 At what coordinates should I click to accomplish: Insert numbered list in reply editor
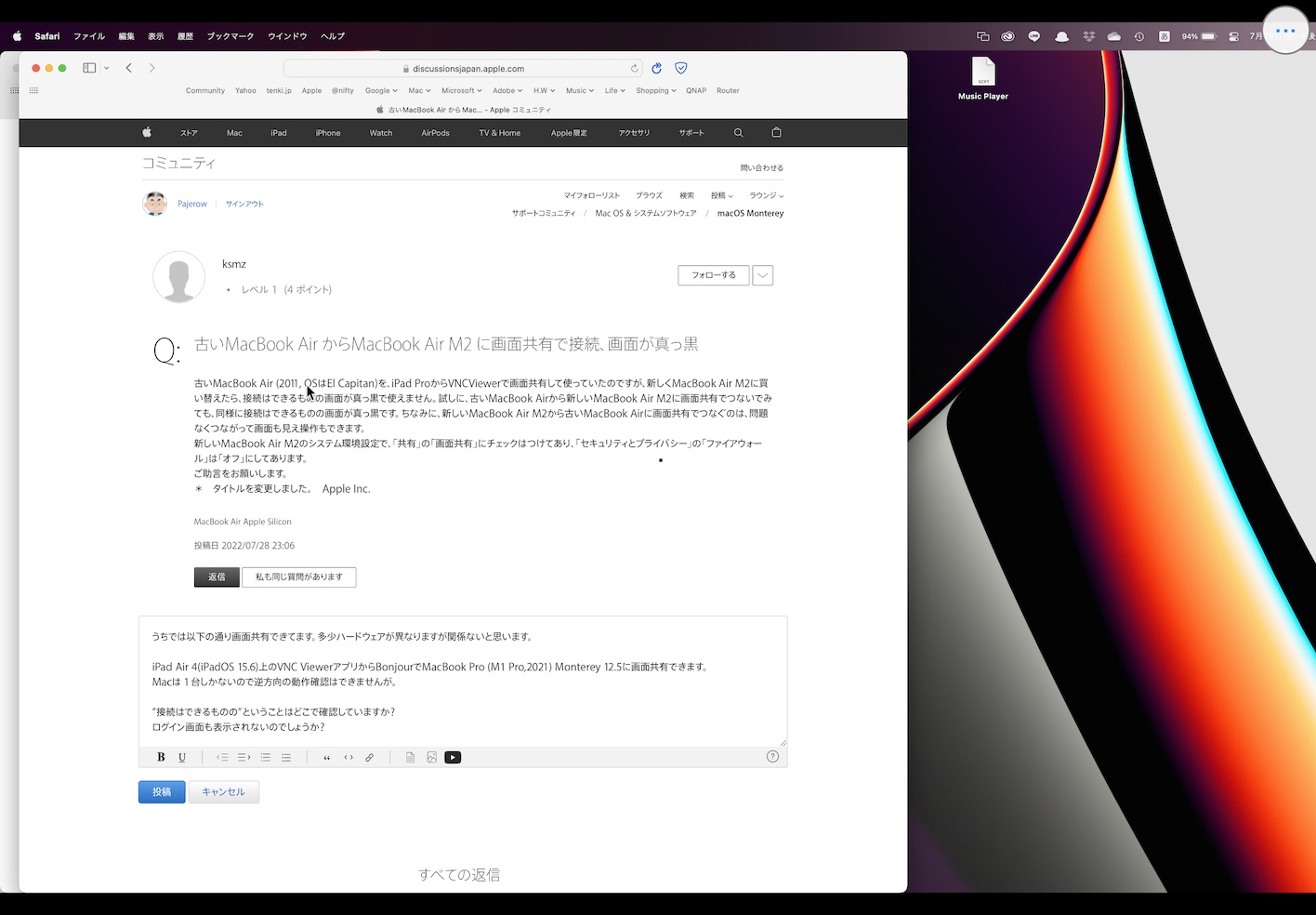point(265,757)
